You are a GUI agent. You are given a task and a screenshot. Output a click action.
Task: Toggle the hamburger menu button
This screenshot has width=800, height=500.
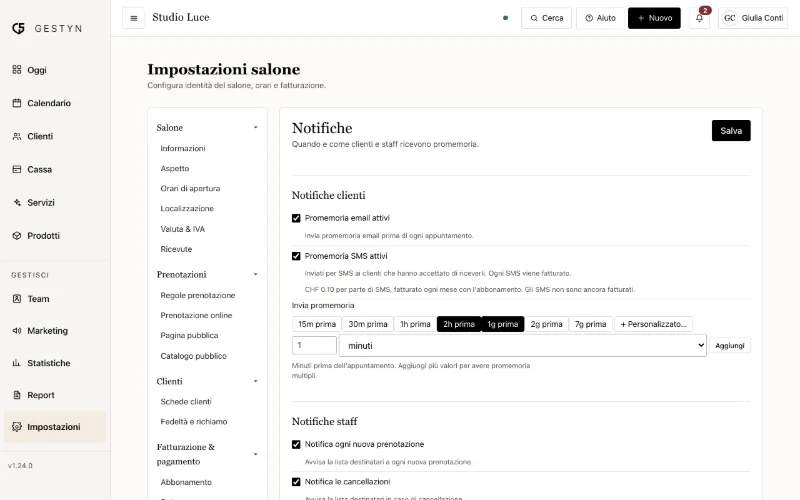click(x=134, y=18)
